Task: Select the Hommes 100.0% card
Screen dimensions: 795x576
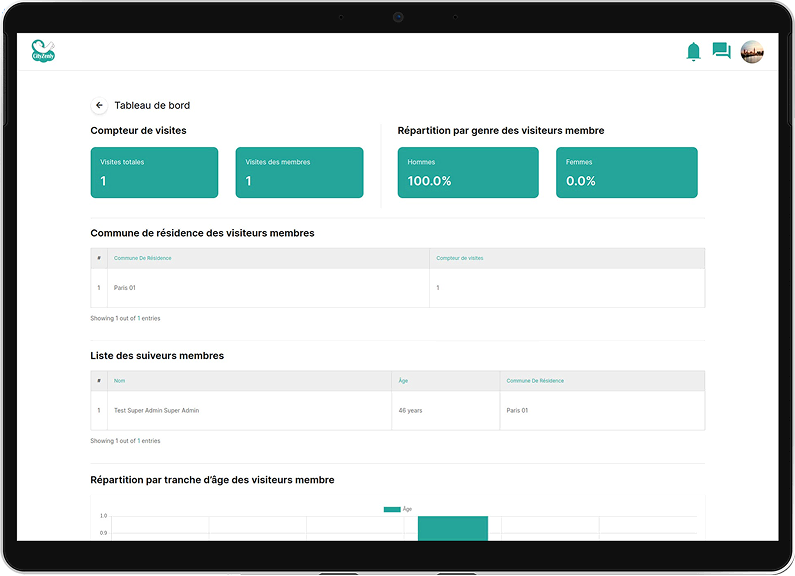Action: (468, 172)
